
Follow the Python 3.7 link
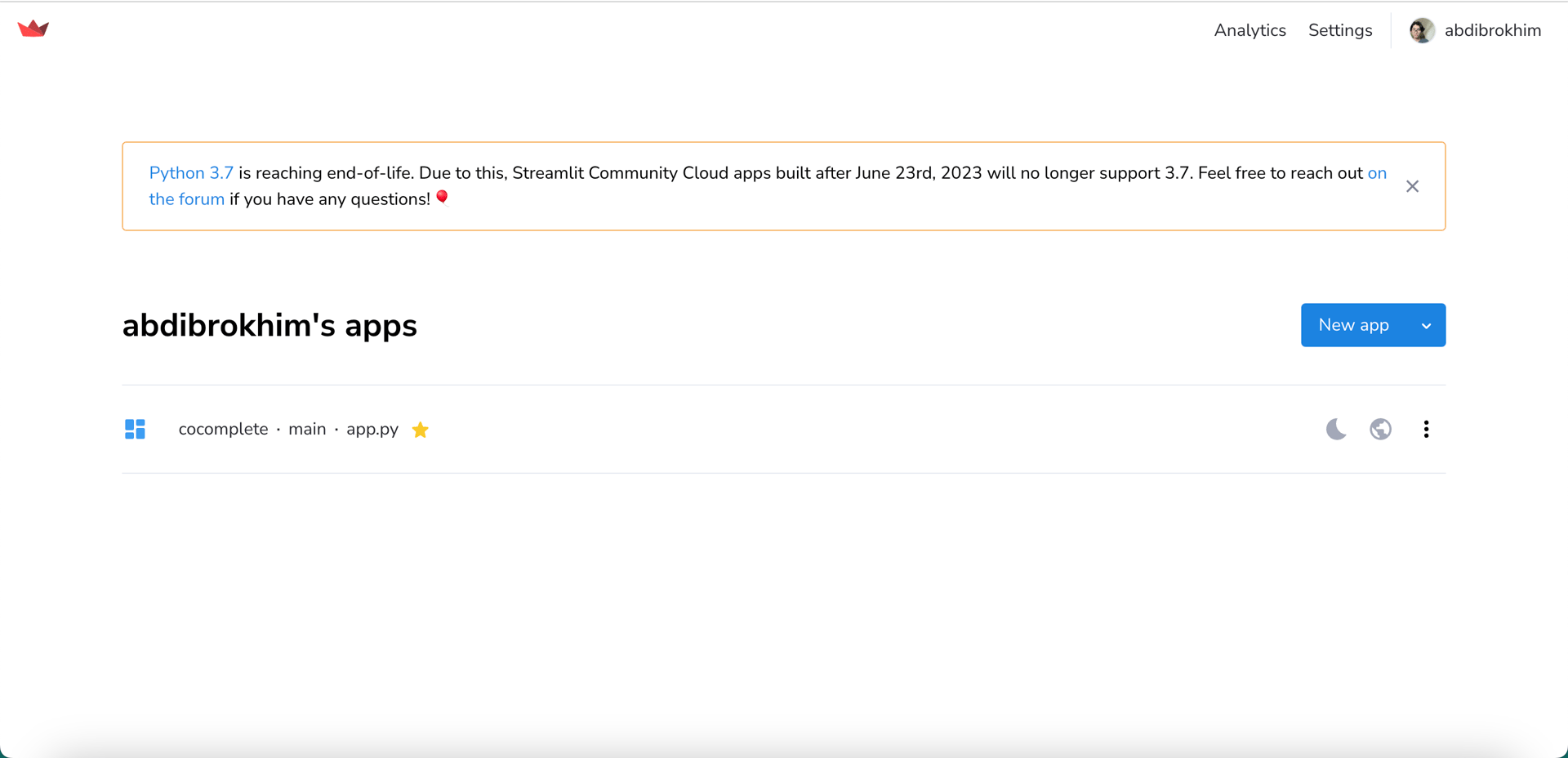191,173
